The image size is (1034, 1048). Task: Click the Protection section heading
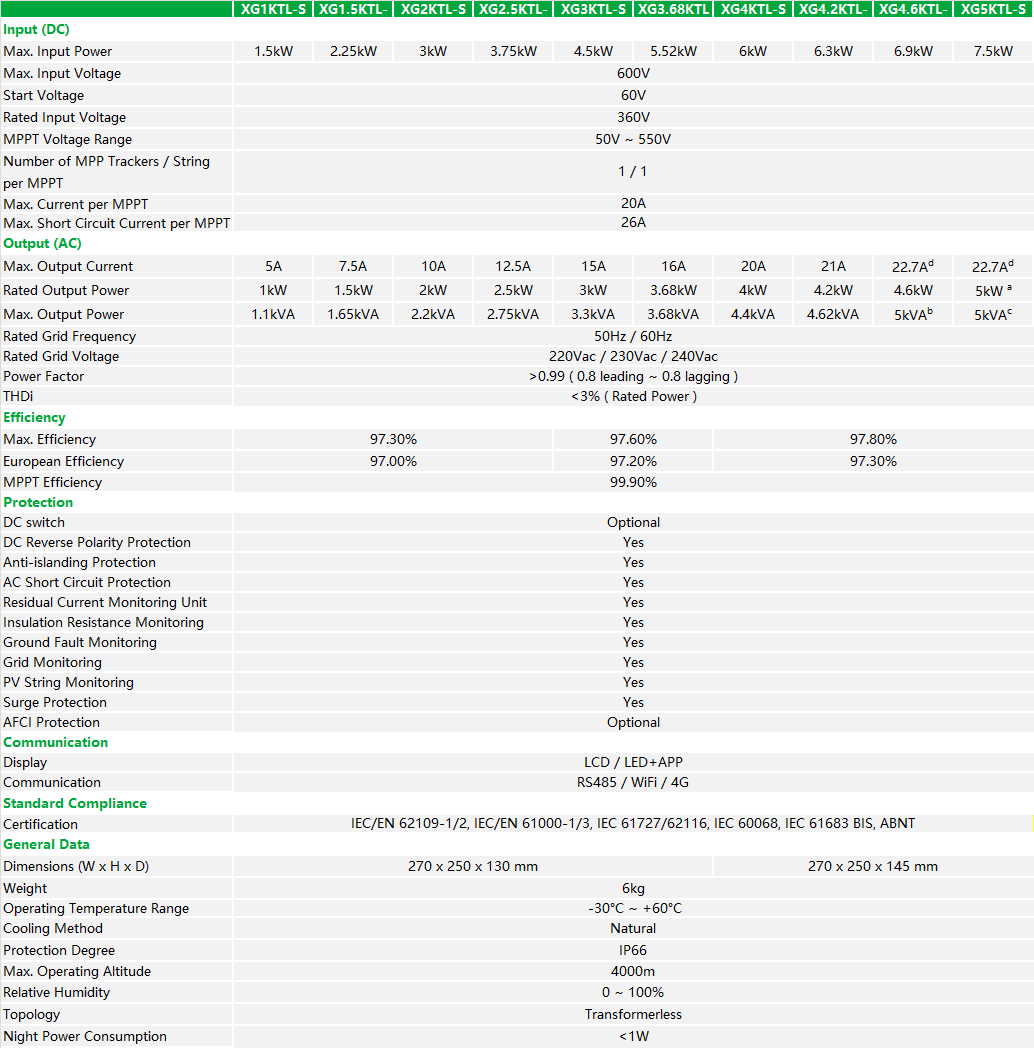(x=38, y=502)
